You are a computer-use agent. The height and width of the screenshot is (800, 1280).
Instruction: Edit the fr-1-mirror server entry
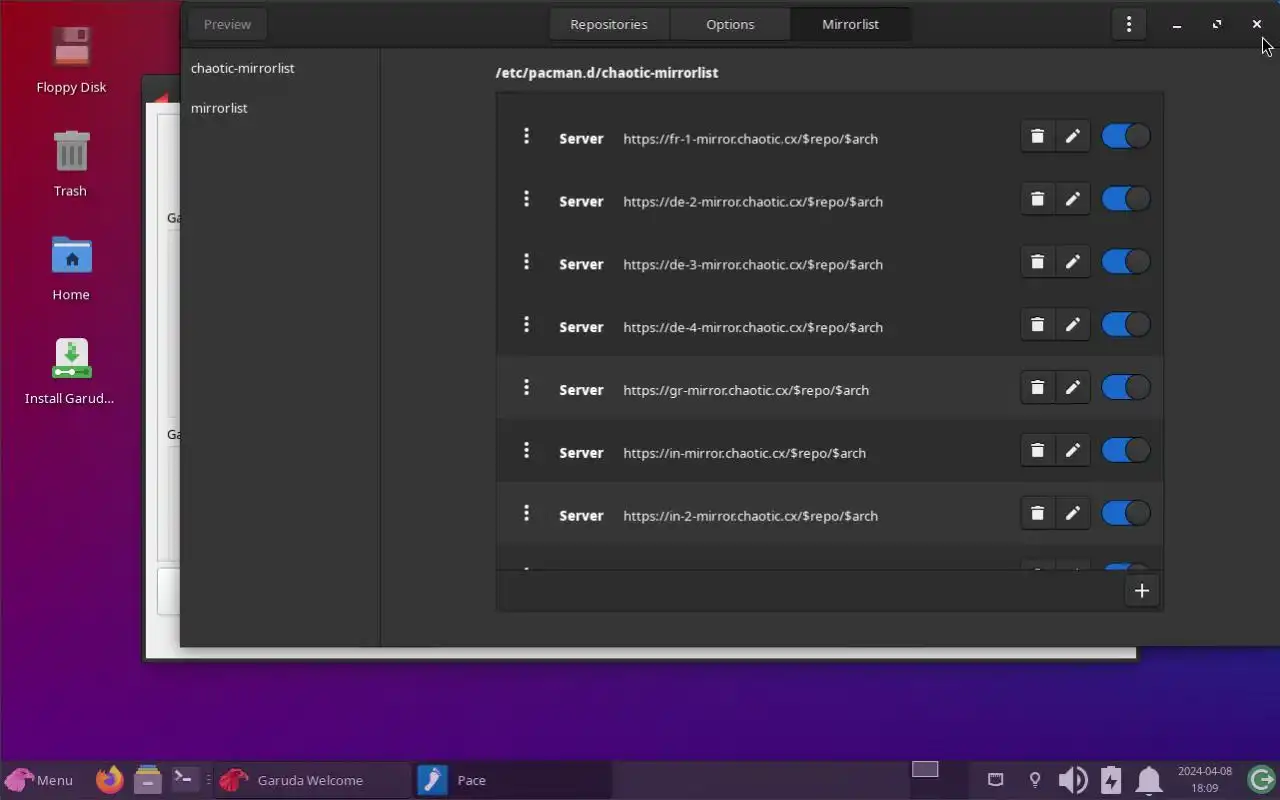[1073, 137]
